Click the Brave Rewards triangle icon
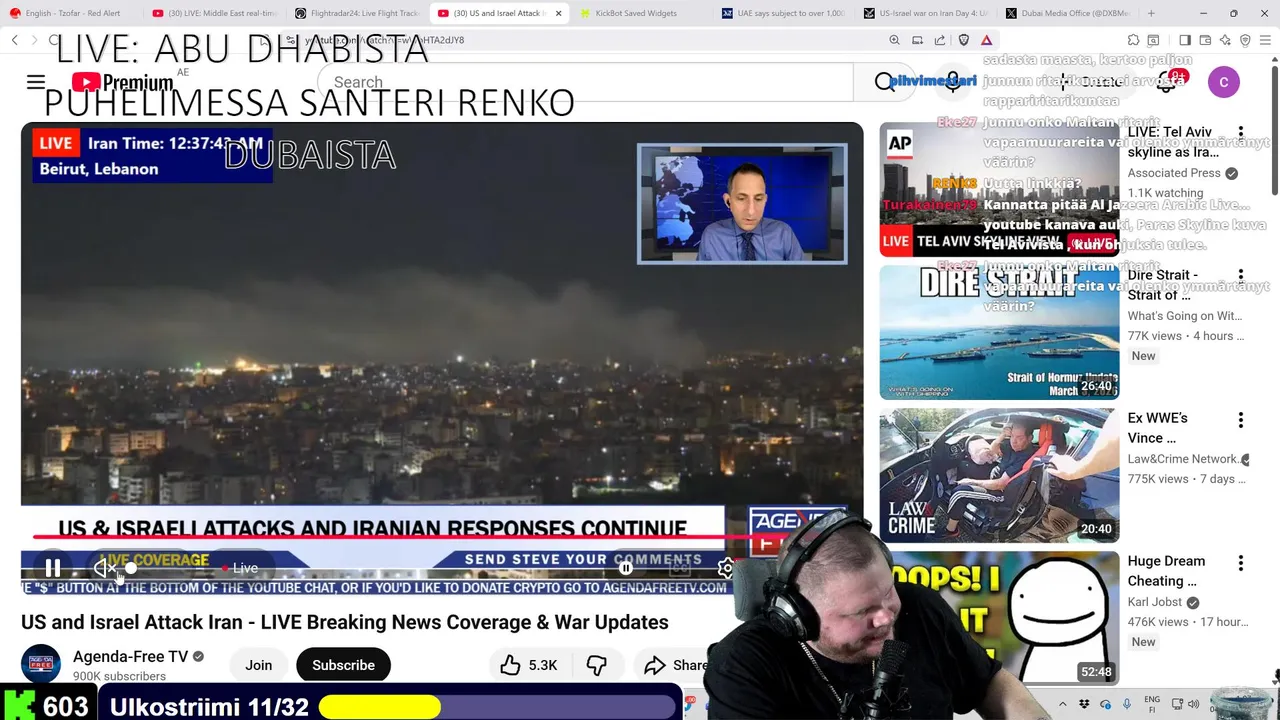The height and width of the screenshot is (720, 1280). pyautogui.click(x=986, y=40)
